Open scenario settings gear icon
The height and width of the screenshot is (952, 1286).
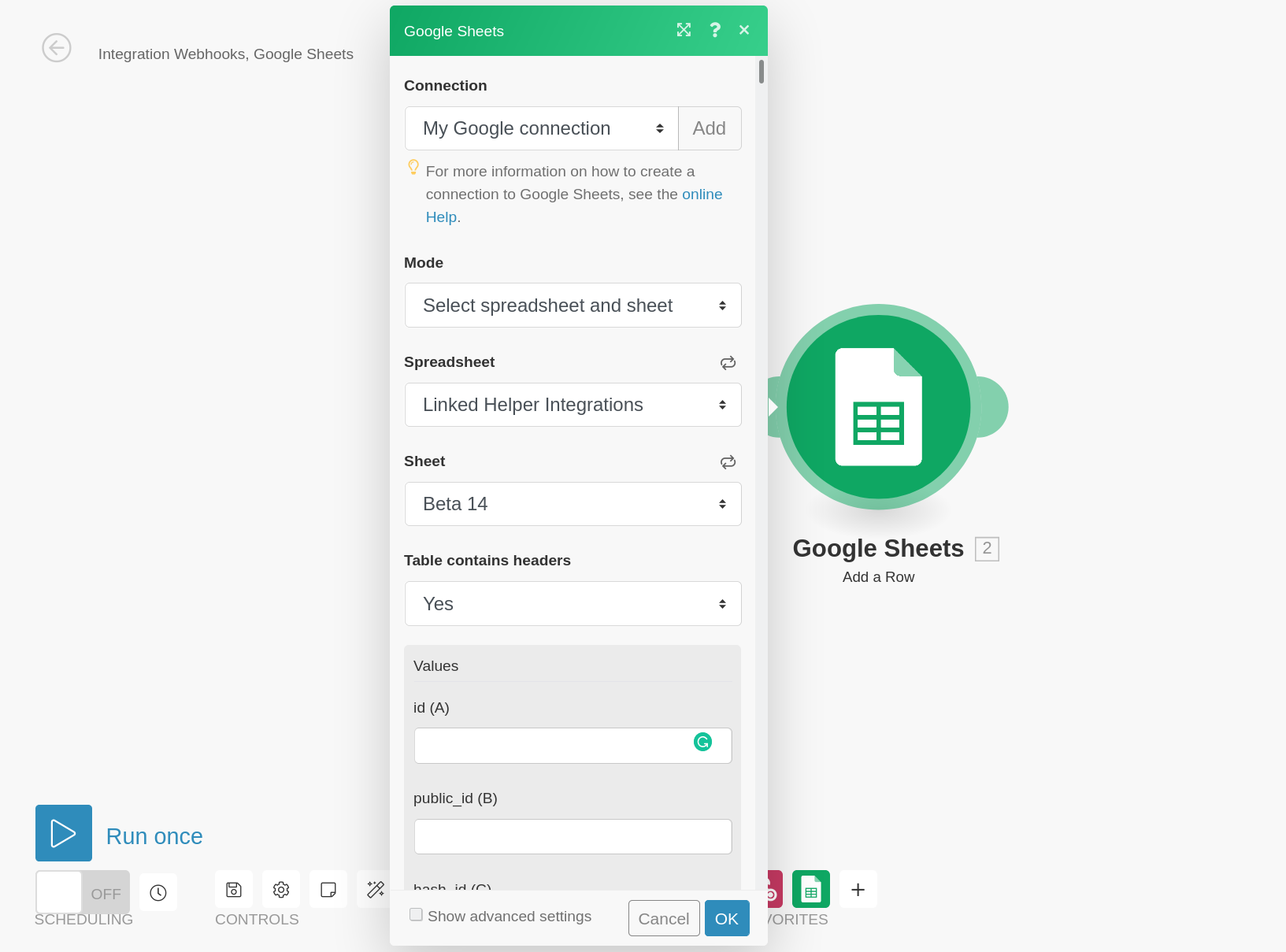pyautogui.click(x=281, y=890)
